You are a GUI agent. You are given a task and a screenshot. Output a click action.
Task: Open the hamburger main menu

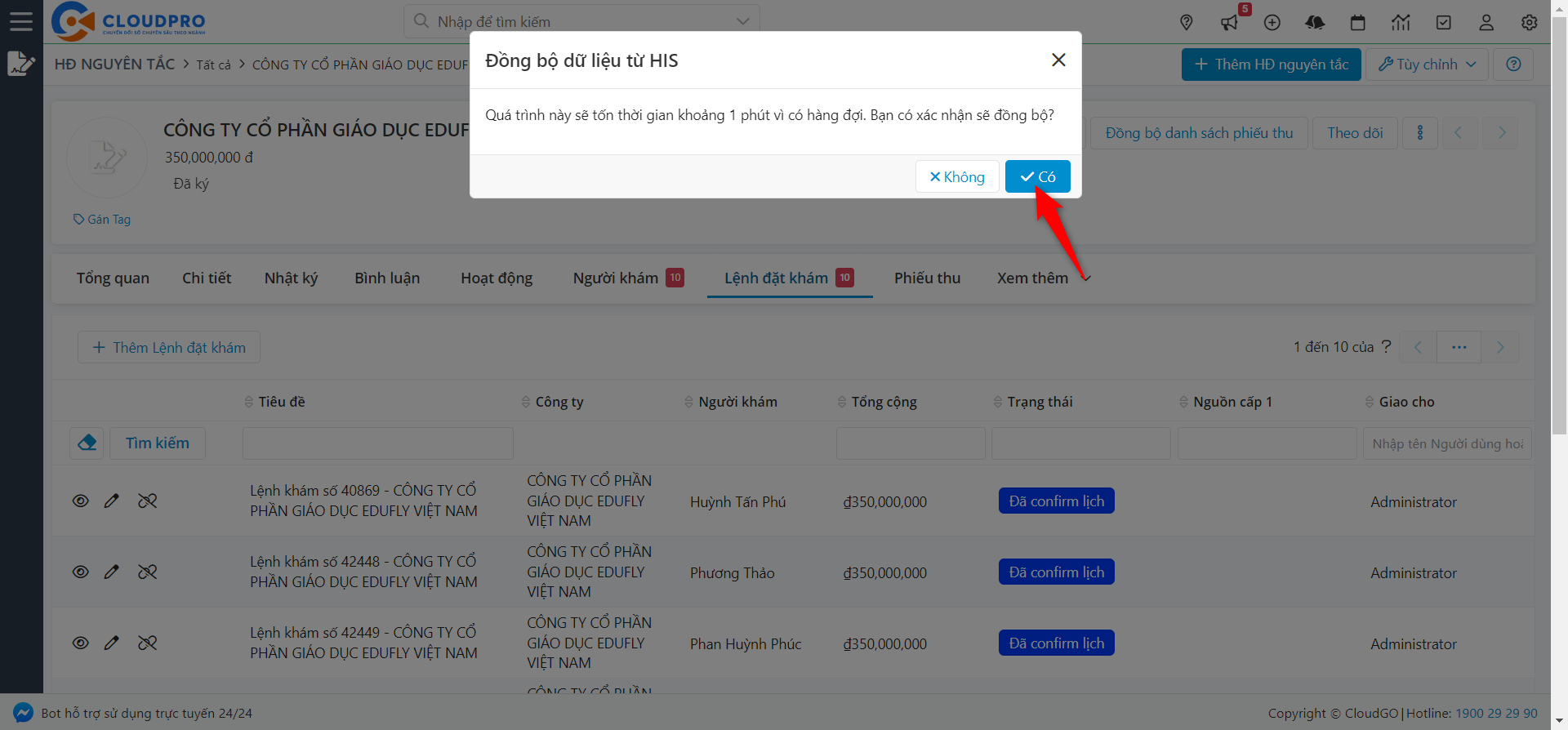click(x=21, y=21)
